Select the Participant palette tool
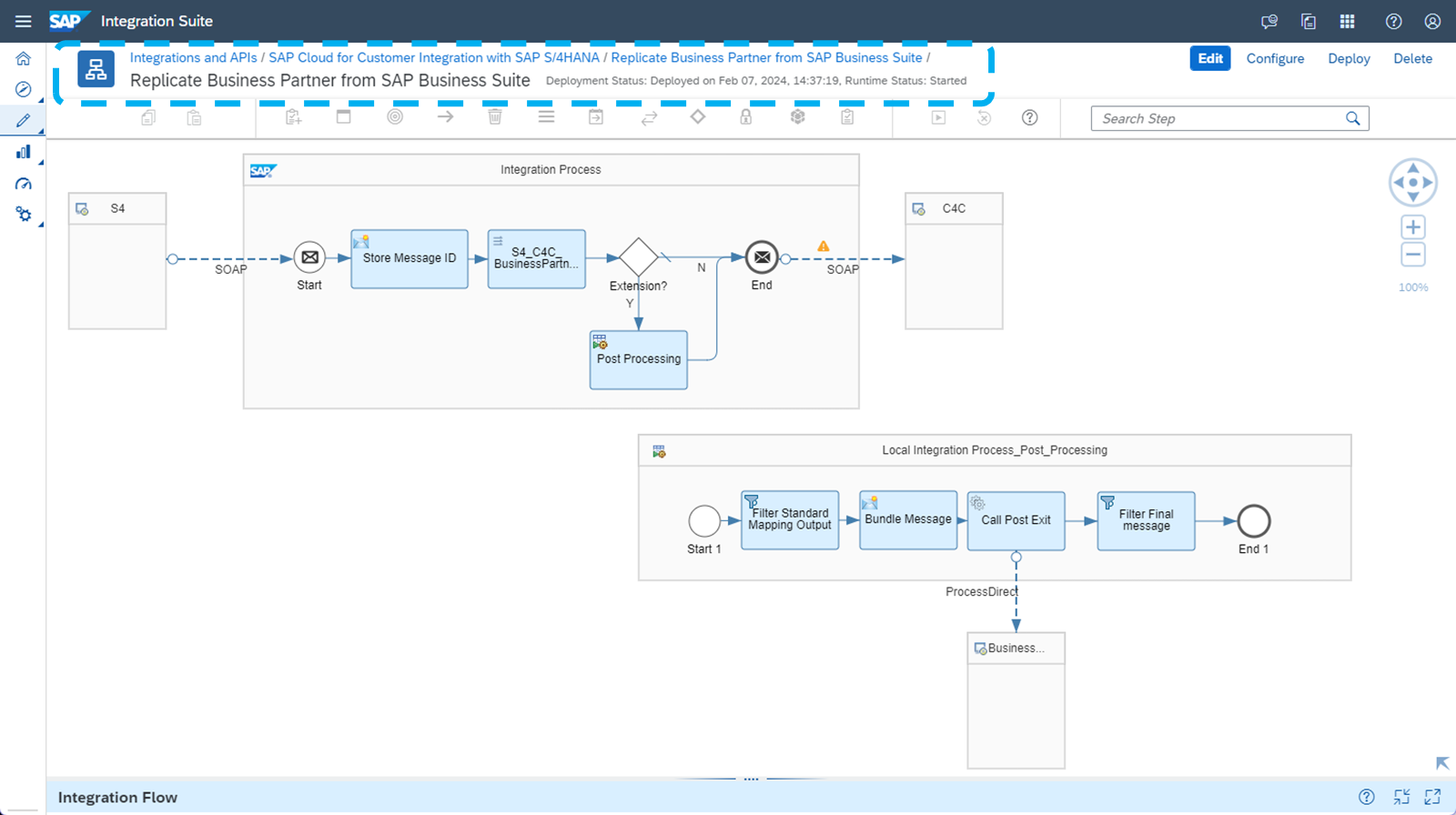Viewport: 1456px width, 815px height. coord(293,117)
